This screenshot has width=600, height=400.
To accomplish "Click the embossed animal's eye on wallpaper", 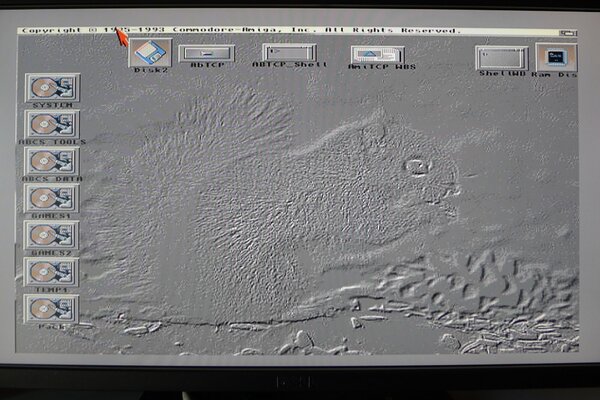I will point(415,166).
